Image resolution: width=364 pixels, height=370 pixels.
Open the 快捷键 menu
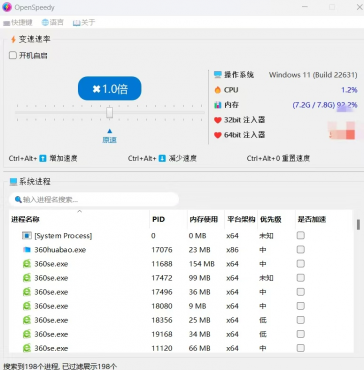point(18,23)
